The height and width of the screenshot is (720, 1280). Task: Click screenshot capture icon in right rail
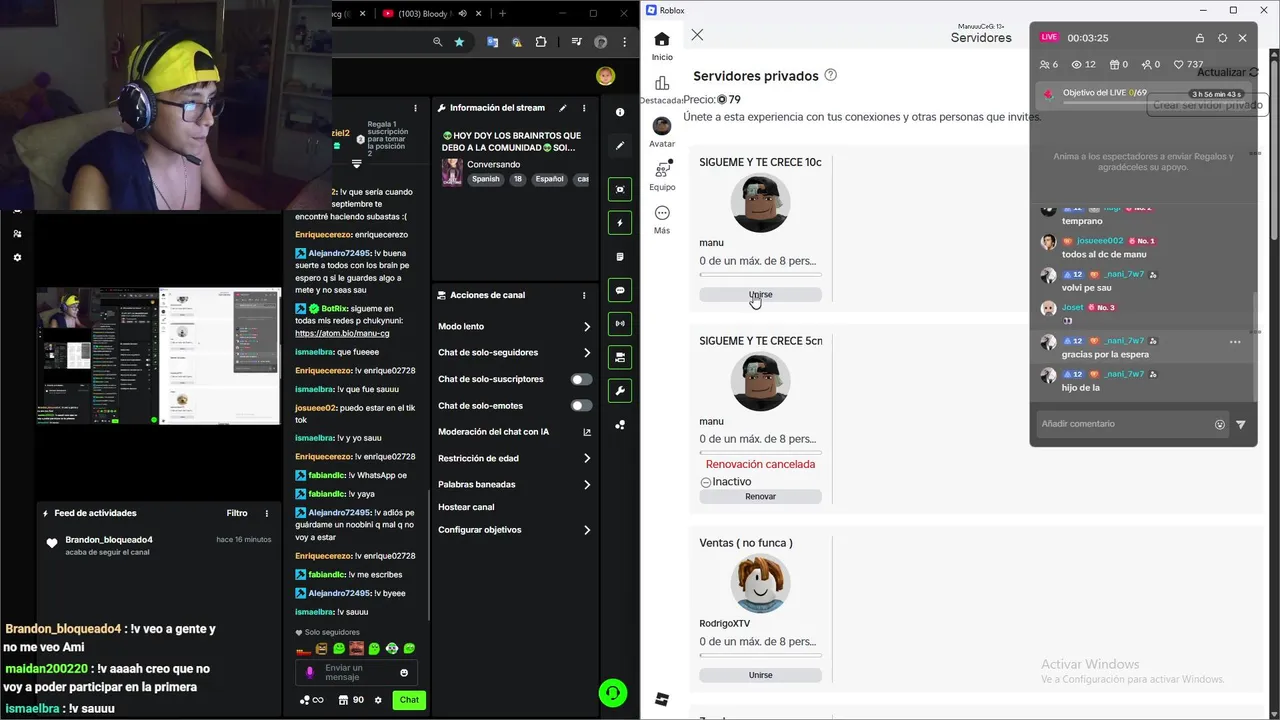pyautogui.click(x=620, y=189)
